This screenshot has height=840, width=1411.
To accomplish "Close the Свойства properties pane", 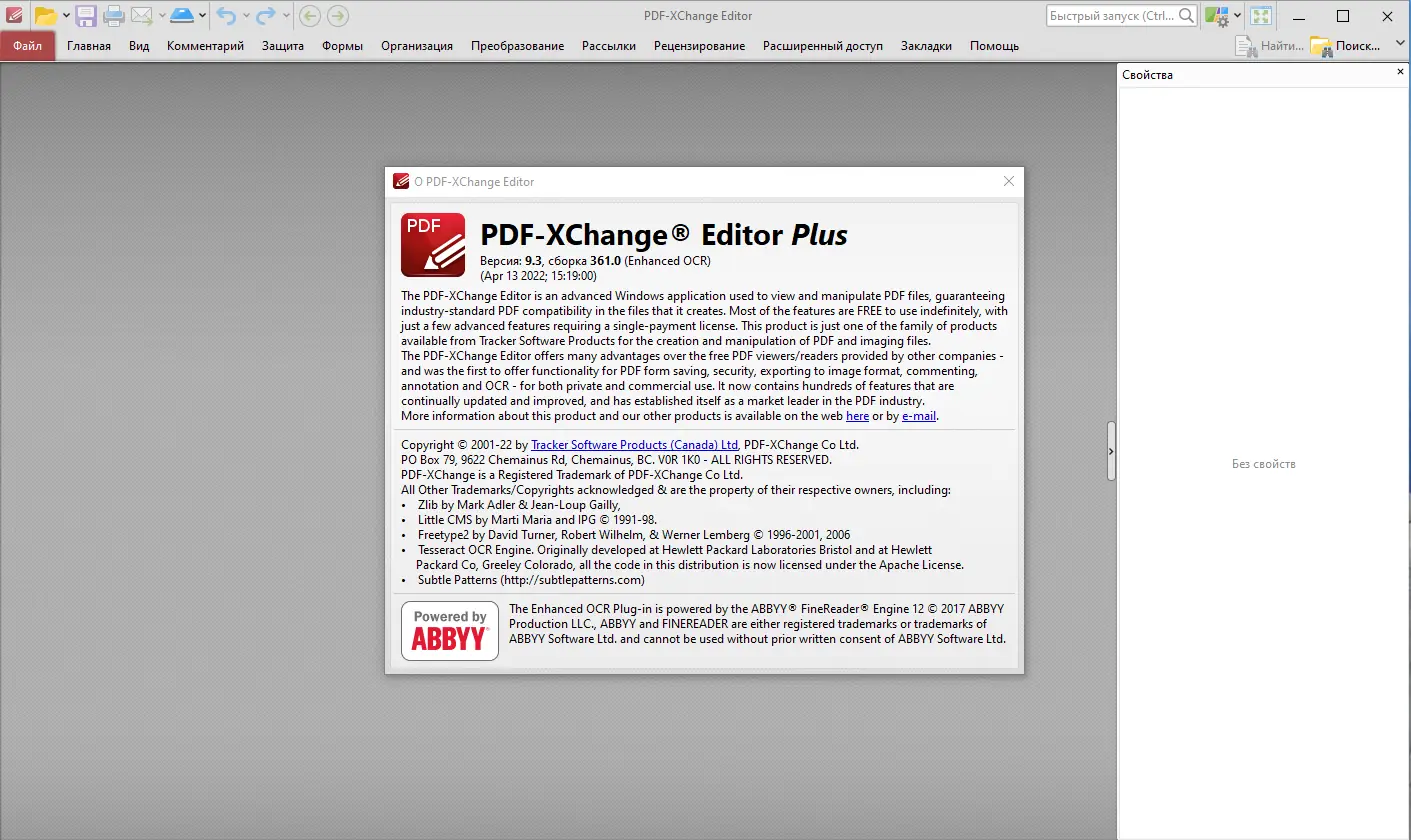I will (1400, 72).
